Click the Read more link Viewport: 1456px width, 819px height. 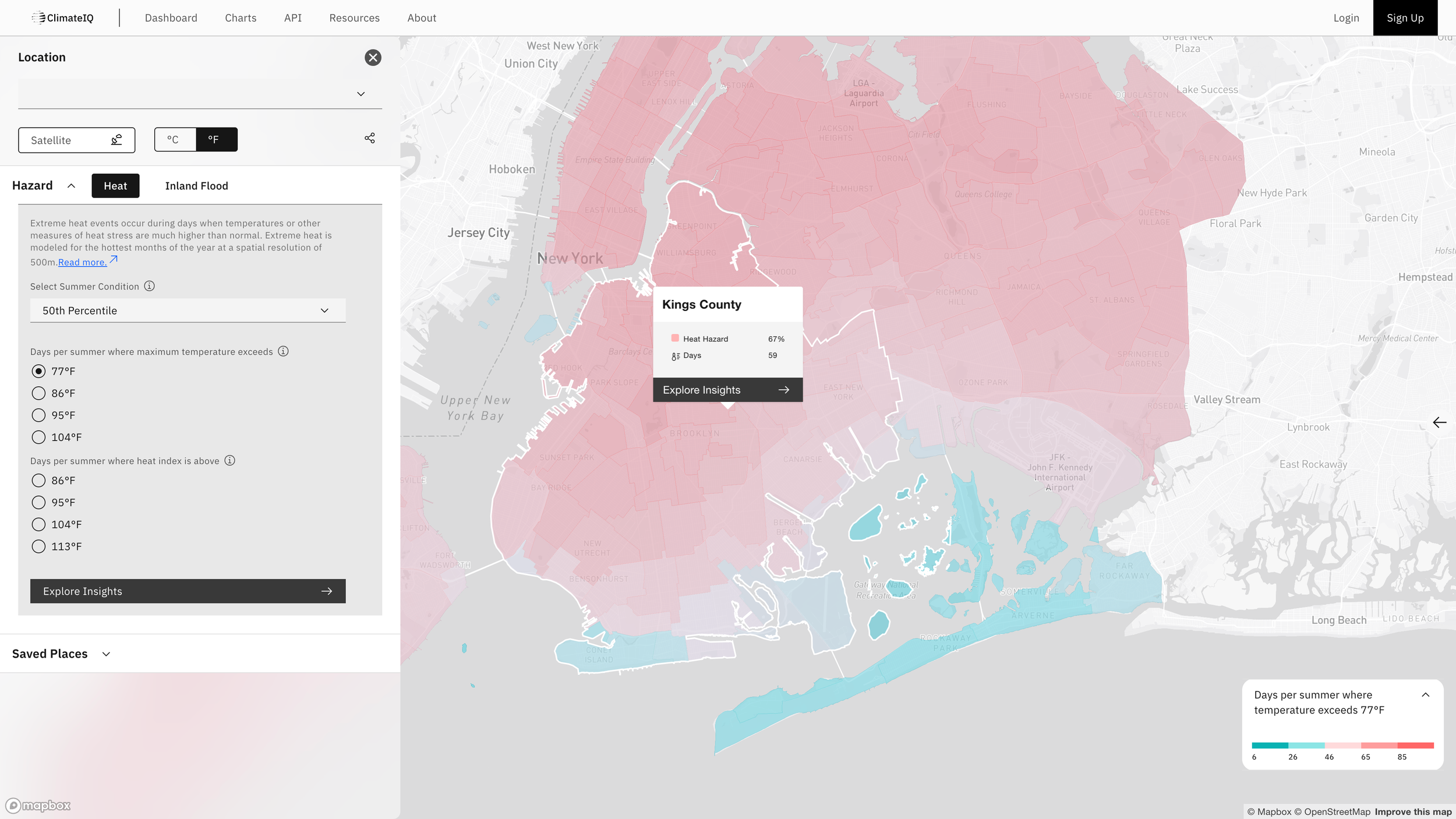point(83,262)
